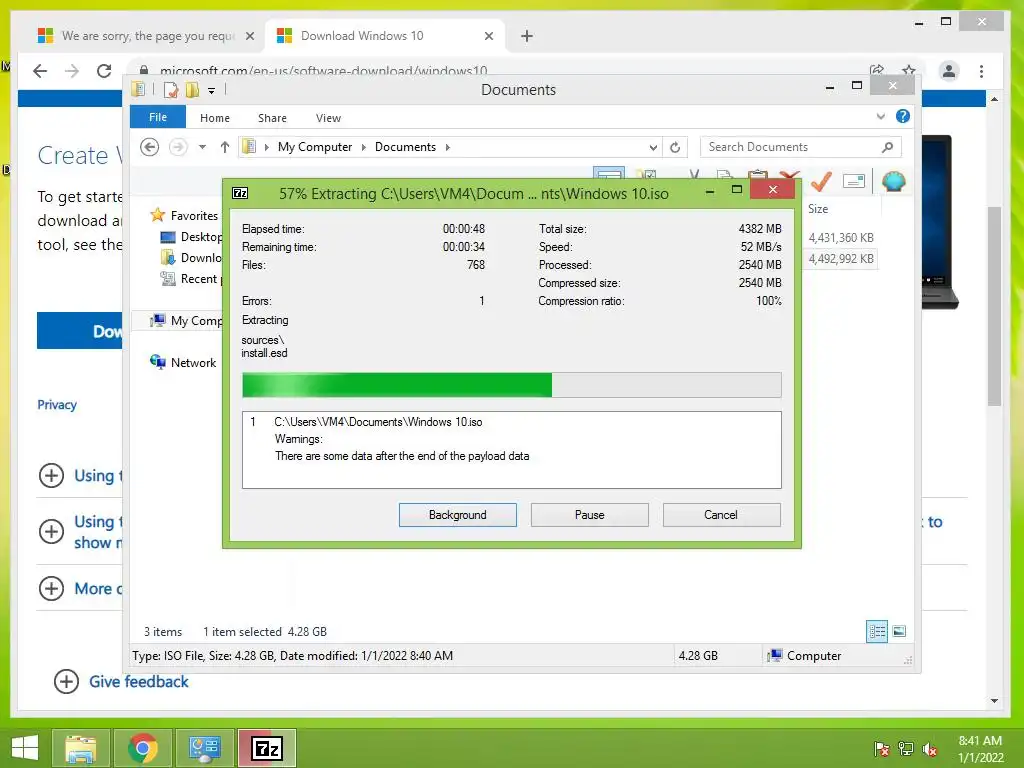Open Favorites in navigation pane

(x=185, y=216)
